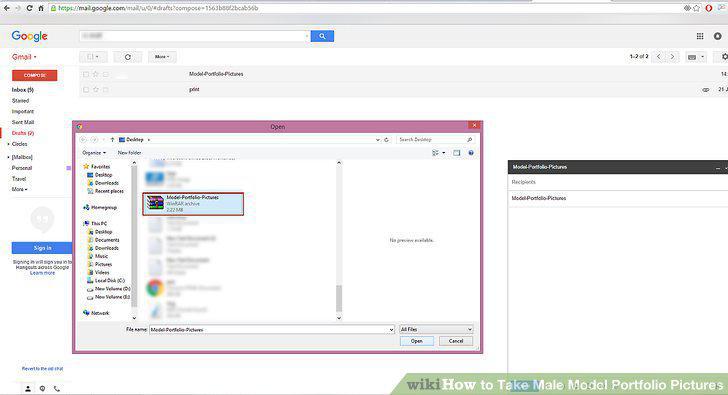
Task: Open the address path dropdown in dialog
Action: (x=377, y=139)
